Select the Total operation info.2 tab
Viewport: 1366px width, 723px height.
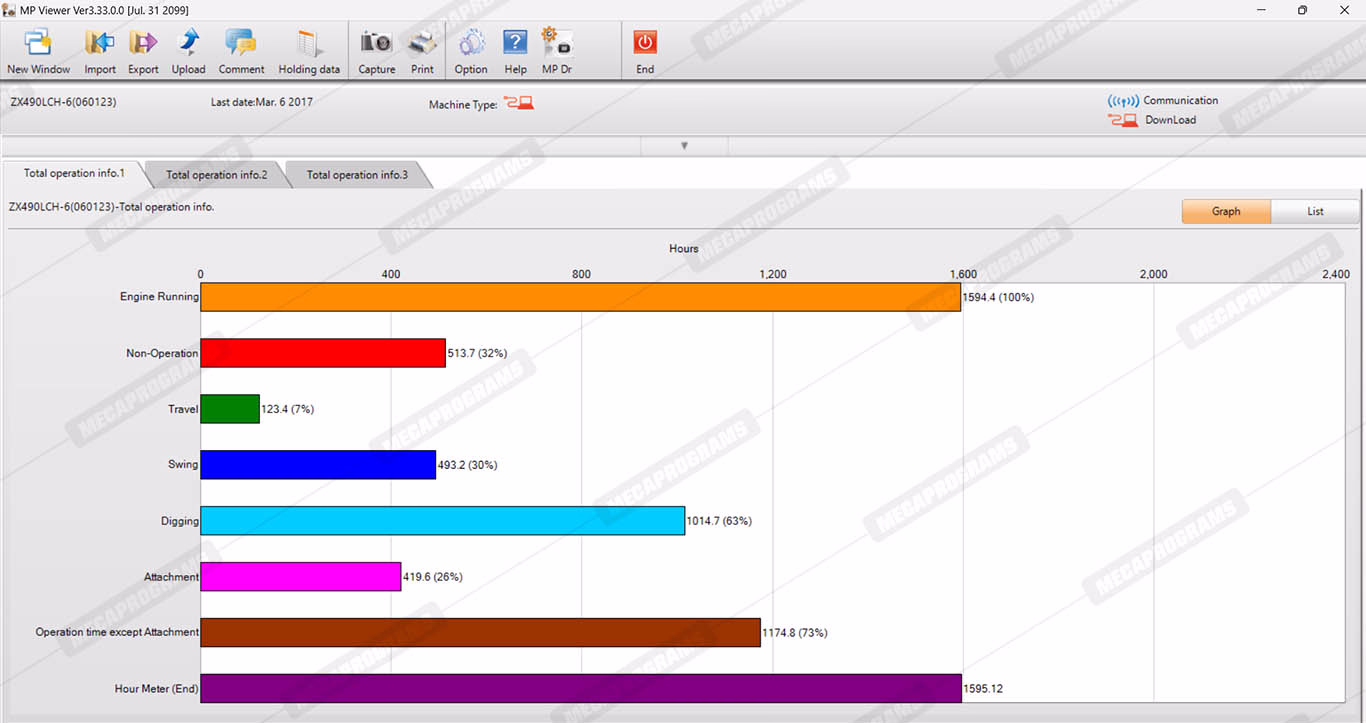[x=216, y=175]
